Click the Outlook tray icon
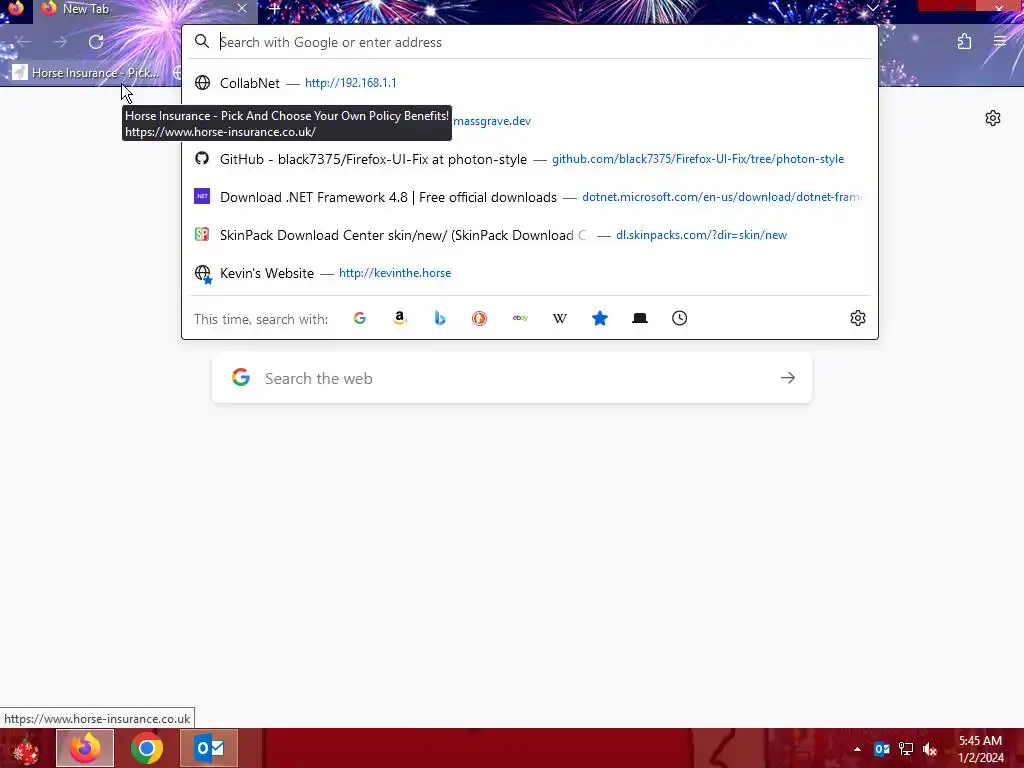1024x768 pixels. tap(882, 749)
